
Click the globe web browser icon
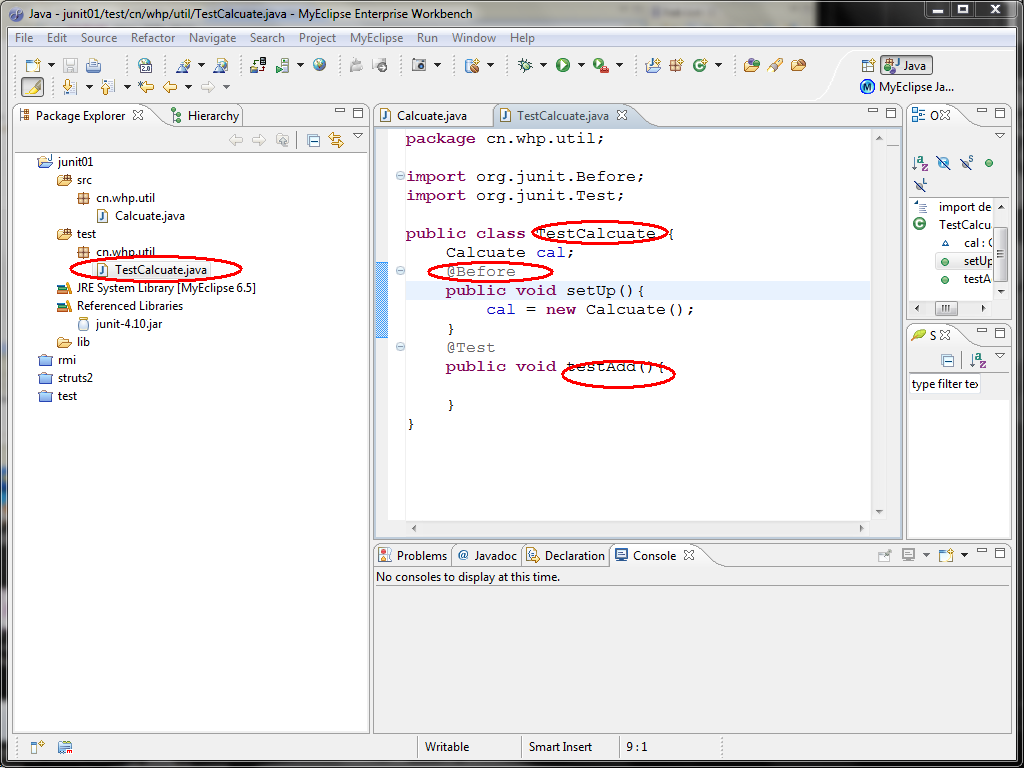coord(319,65)
